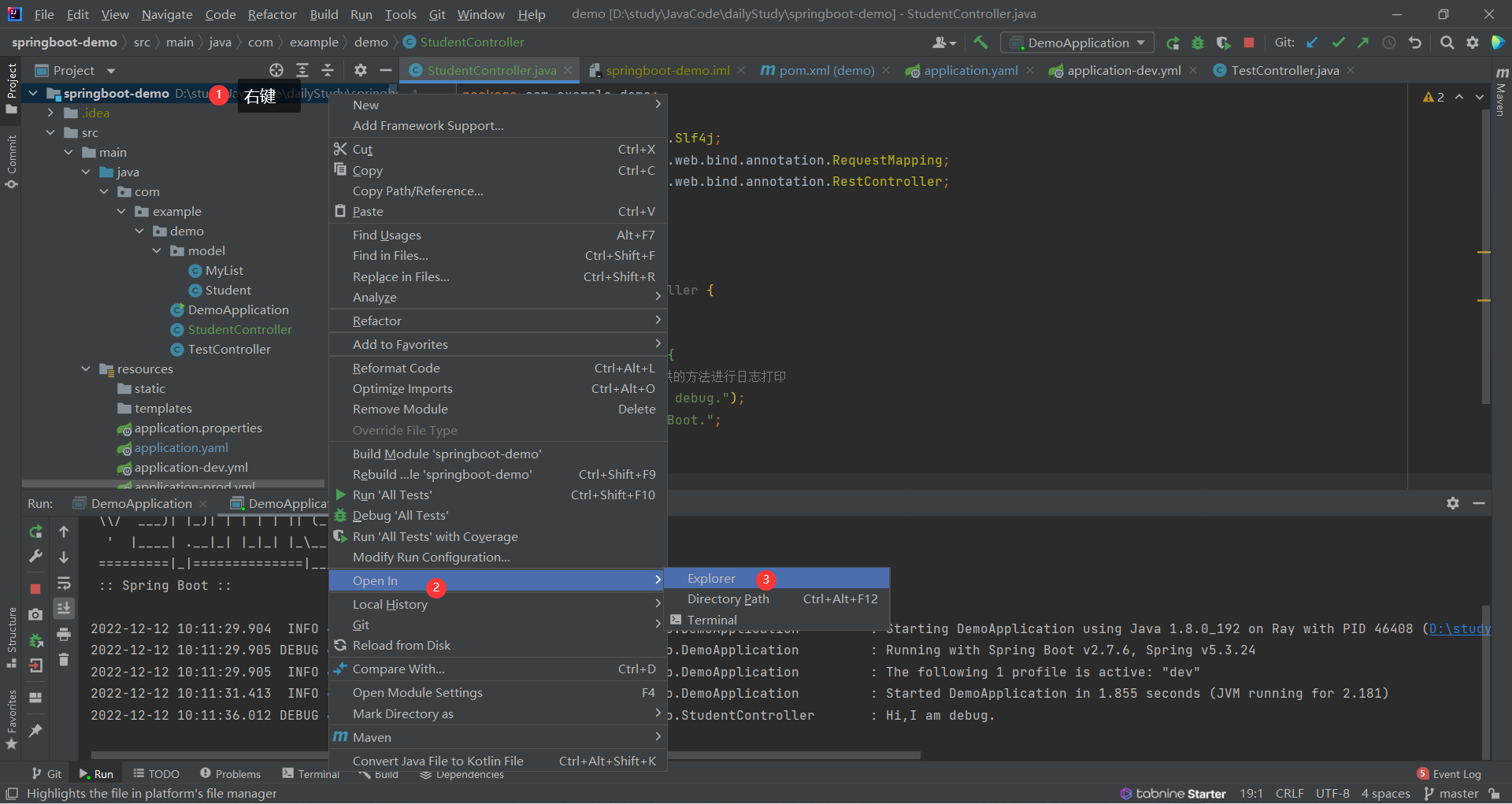Click the console horizontal scrollbar
The height and width of the screenshot is (804, 1512).
click(504, 755)
